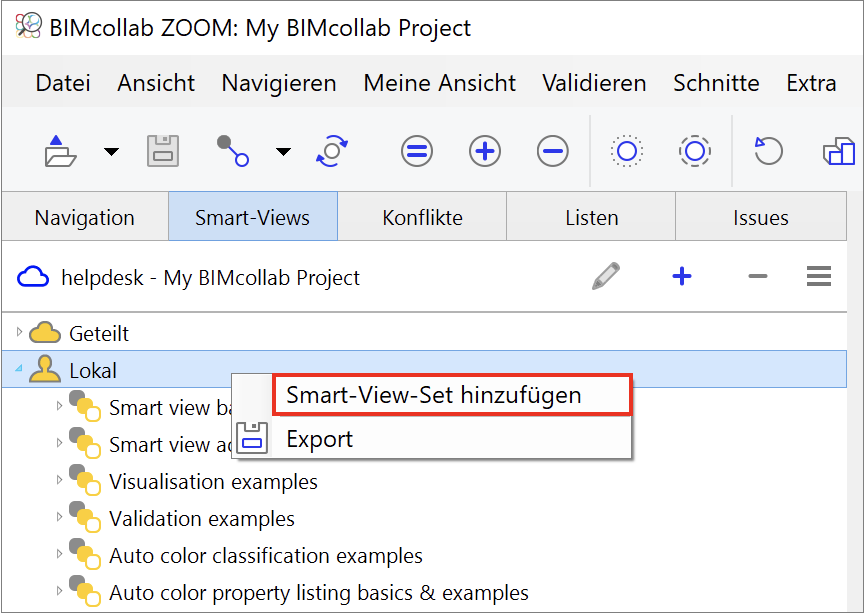
Task: Click the yellow cloud icon beside Geteilt
Action: 45,333
